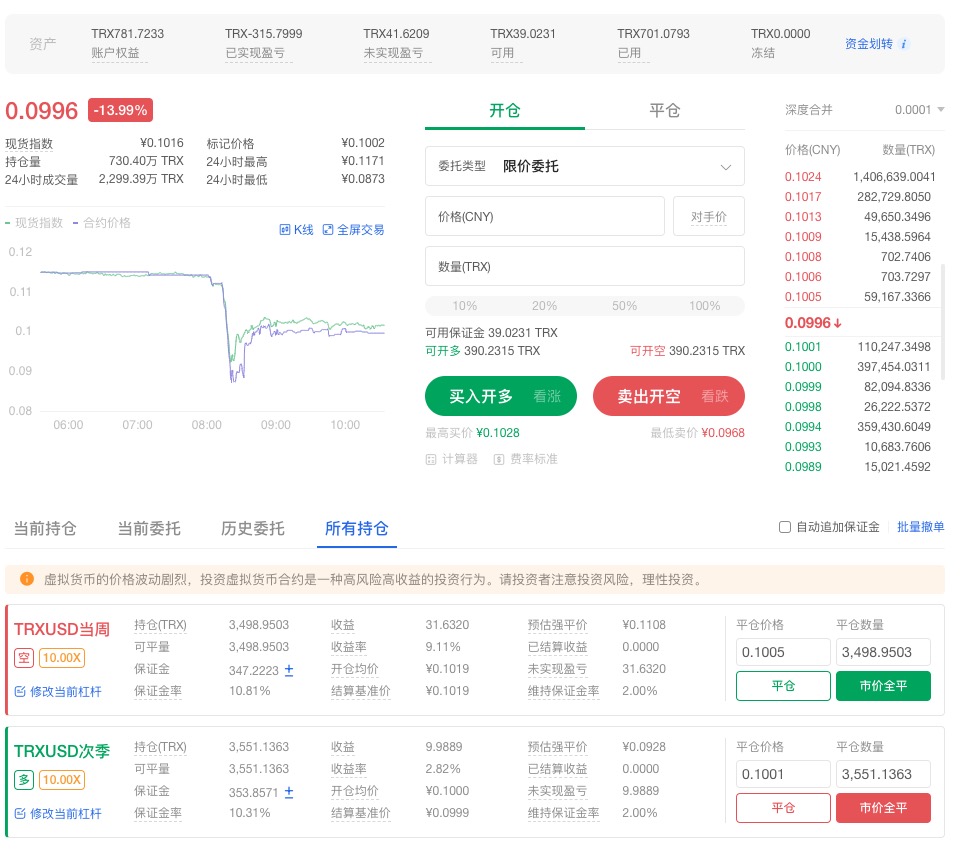Click 修改当前杠杆 link under TRXUSD当周

[x=65, y=691]
